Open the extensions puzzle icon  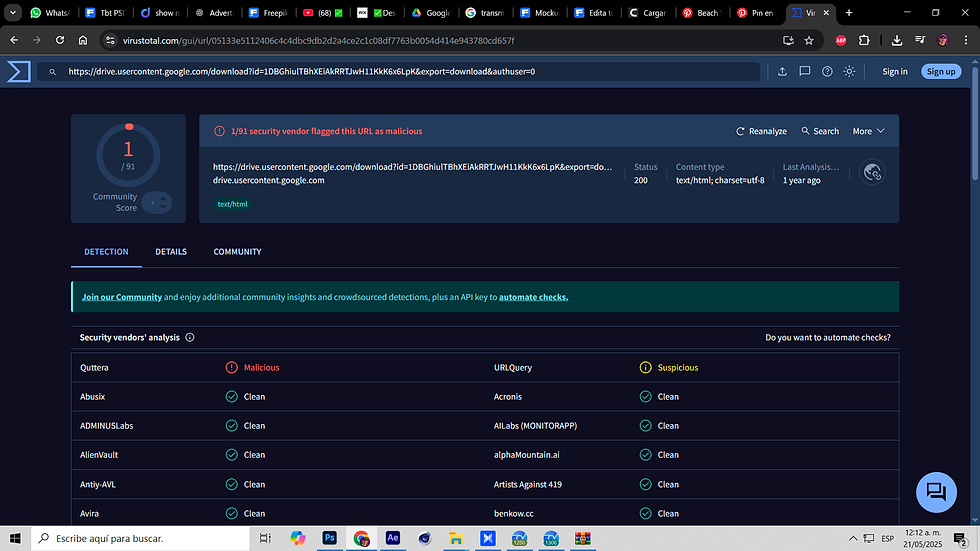coord(864,40)
